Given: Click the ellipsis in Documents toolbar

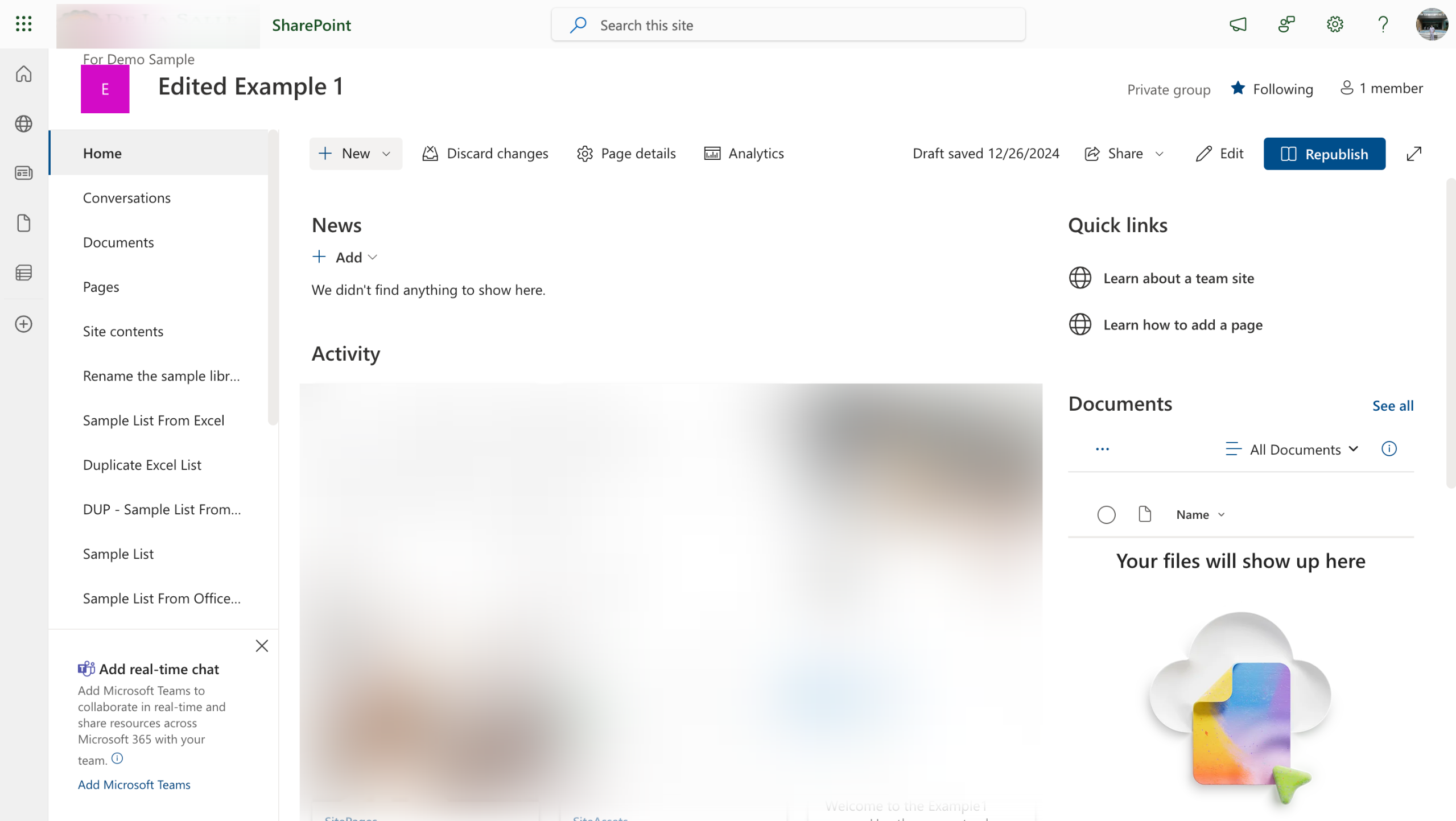Looking at the screenshot, I should tap(1102, 449).
